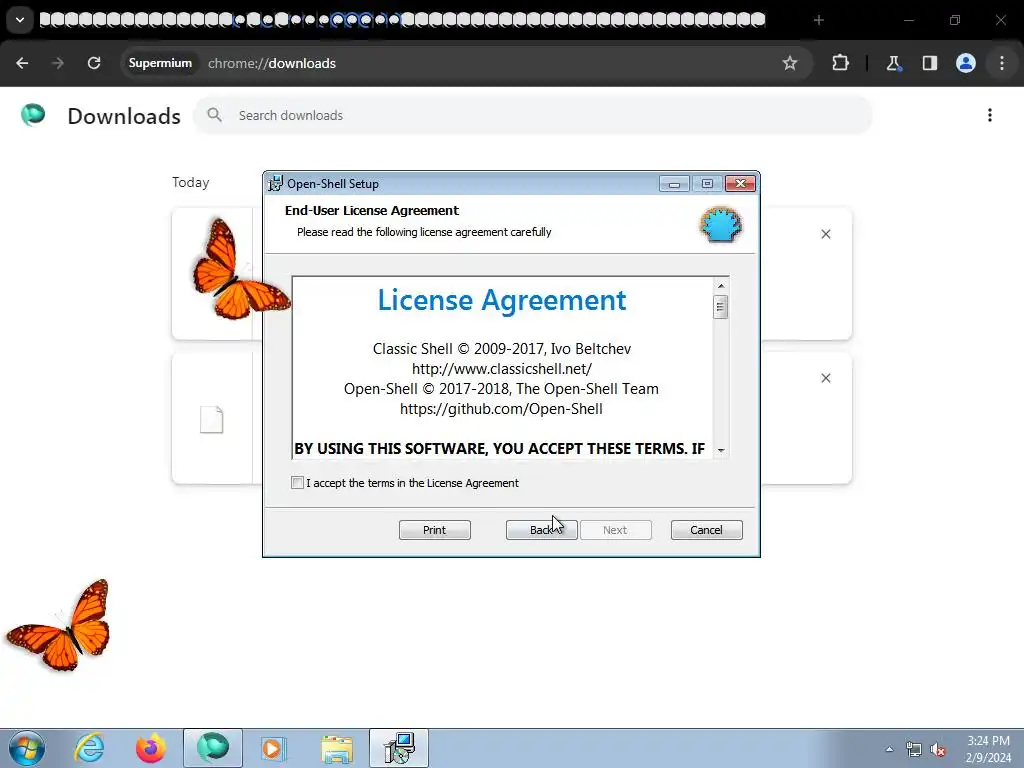The image size is (1024, 768).
Task: Click the license scrollbar thumb
Action: point(720,307)
